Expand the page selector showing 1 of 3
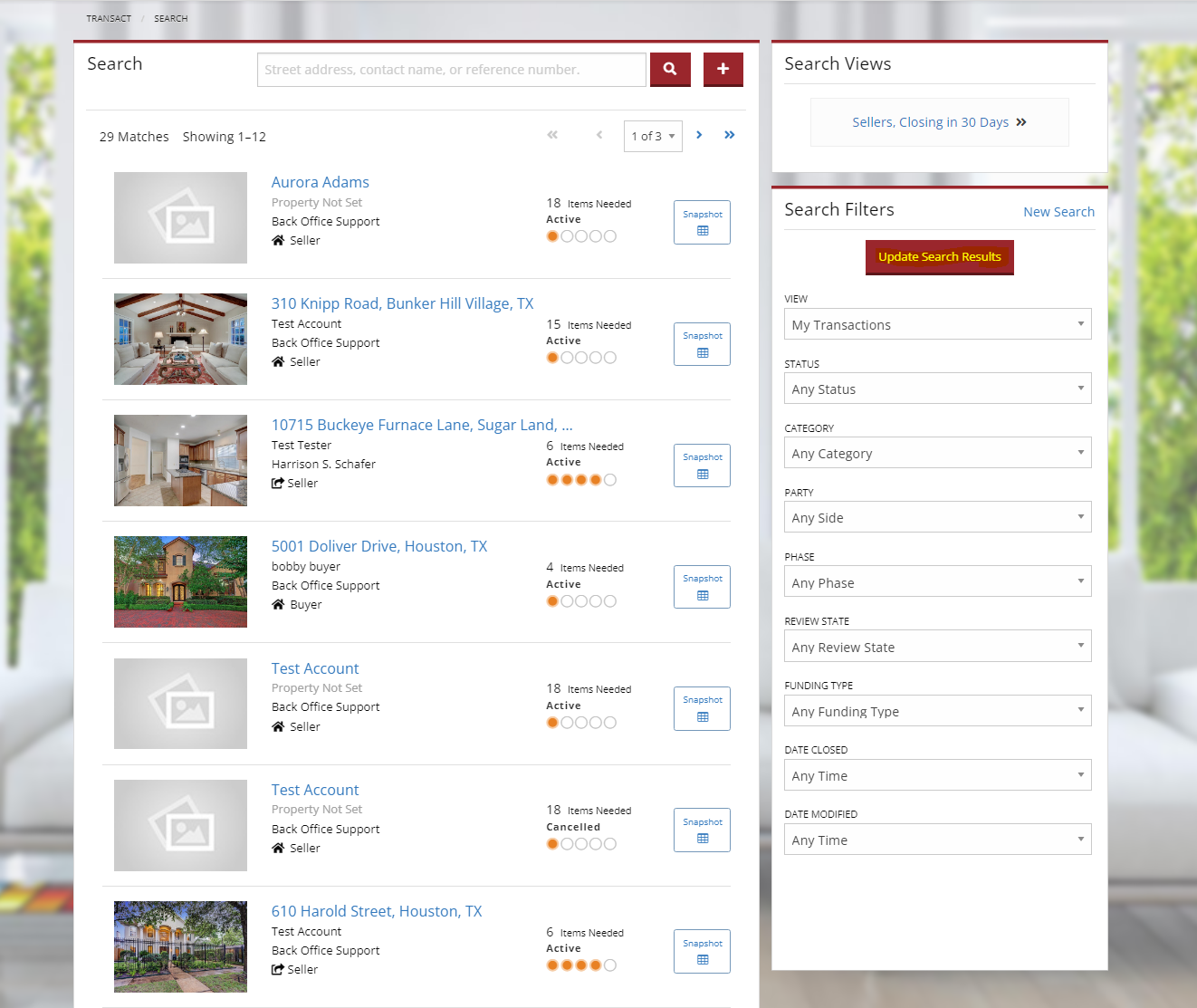This screenshot has height=1008, width=1197. [x=653, y=136]
